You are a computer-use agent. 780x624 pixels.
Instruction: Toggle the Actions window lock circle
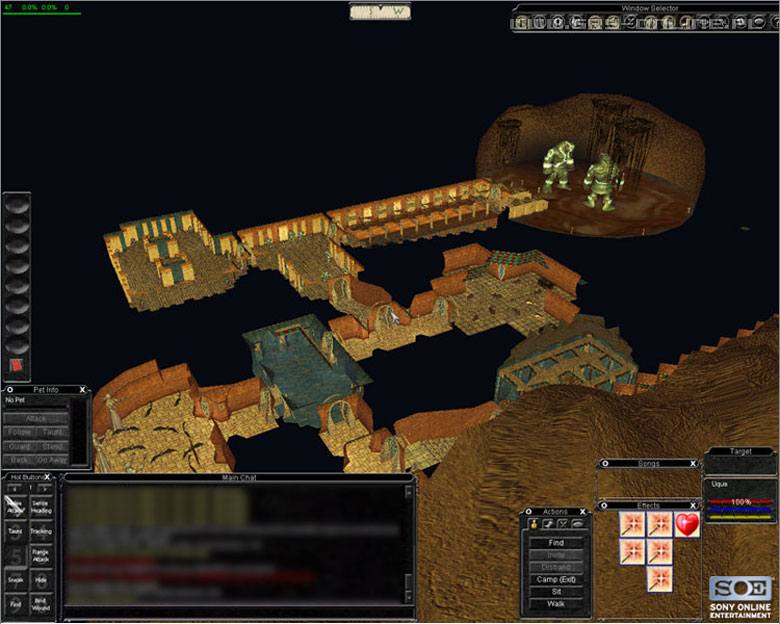pyautogui.click(x=528, y=512)
